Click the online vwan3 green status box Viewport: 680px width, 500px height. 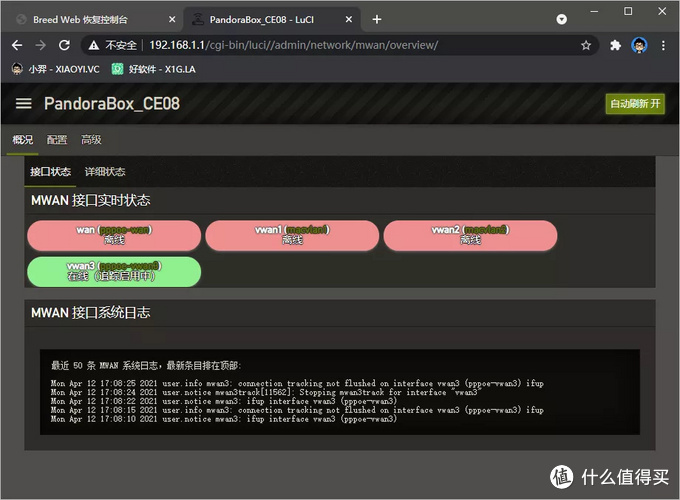[x=113, y=271]
